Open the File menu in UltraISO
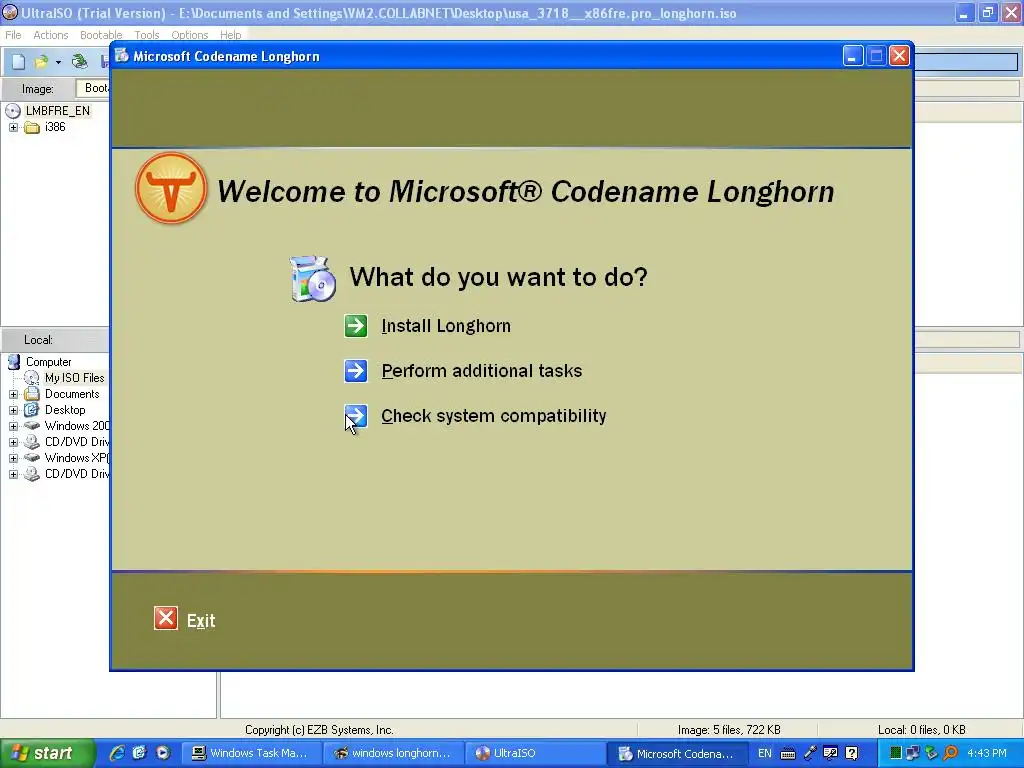This screenshot has width=1024, height=768. click(x=13, y=35)
